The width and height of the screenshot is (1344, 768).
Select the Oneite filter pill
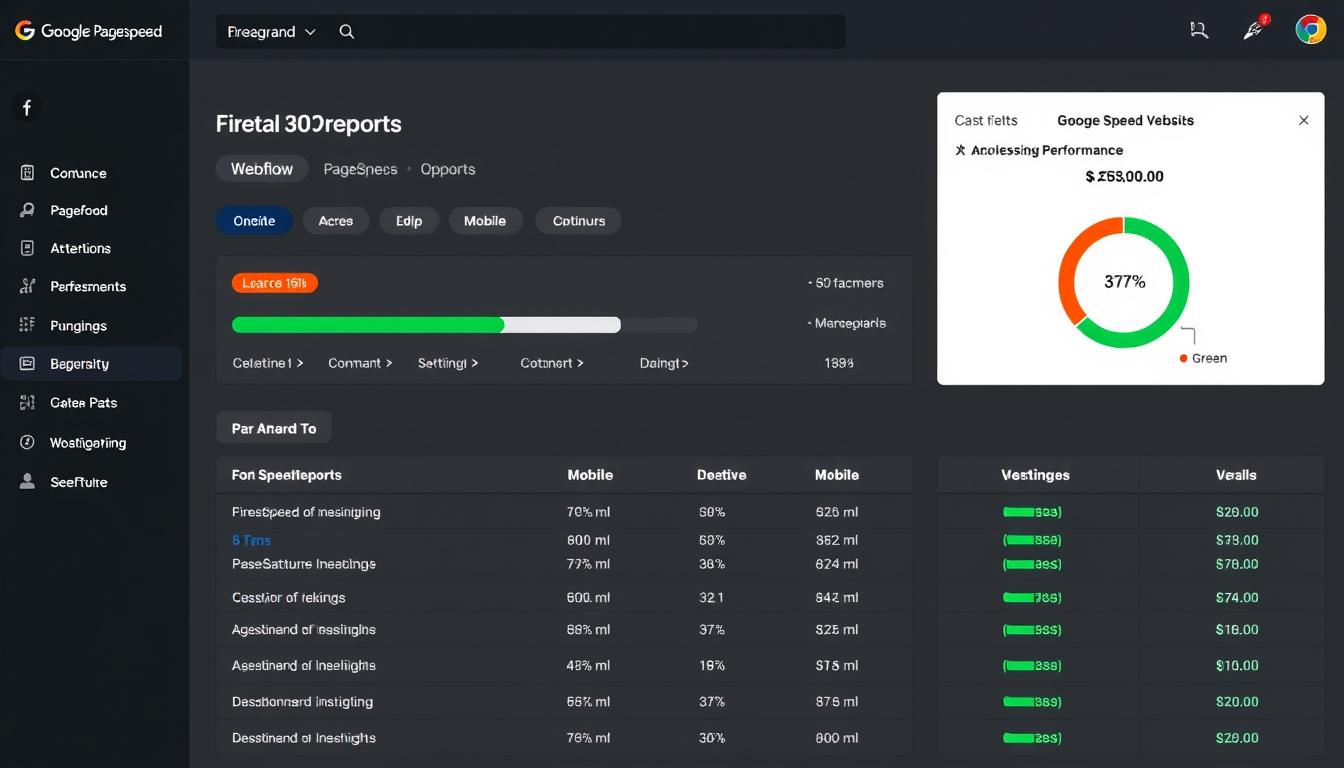point(254,221)
